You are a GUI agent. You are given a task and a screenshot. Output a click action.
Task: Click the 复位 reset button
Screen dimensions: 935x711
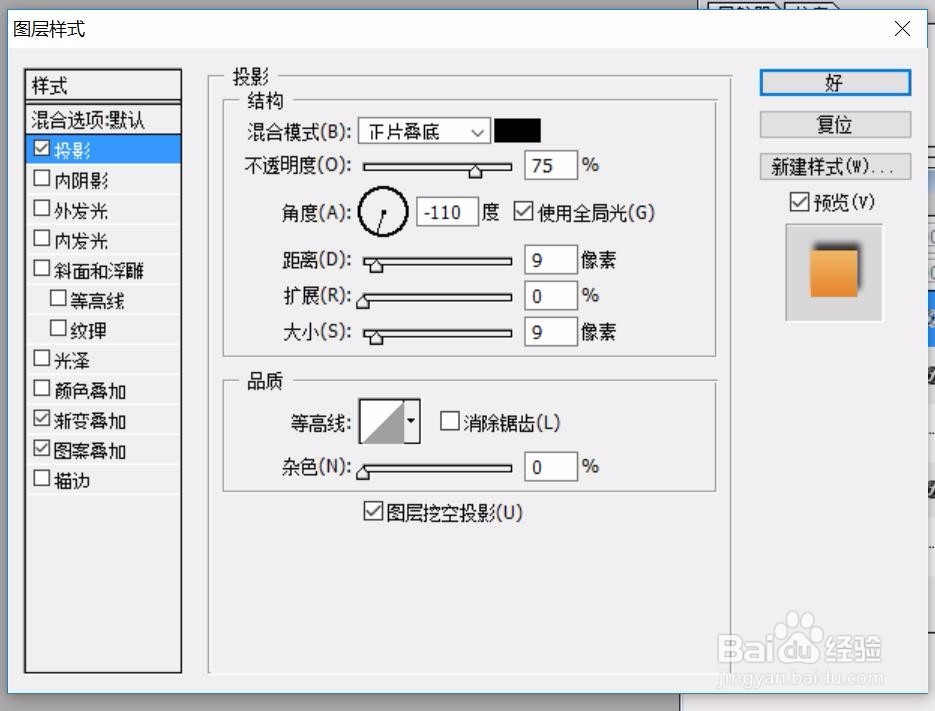(x=835, y=124)
